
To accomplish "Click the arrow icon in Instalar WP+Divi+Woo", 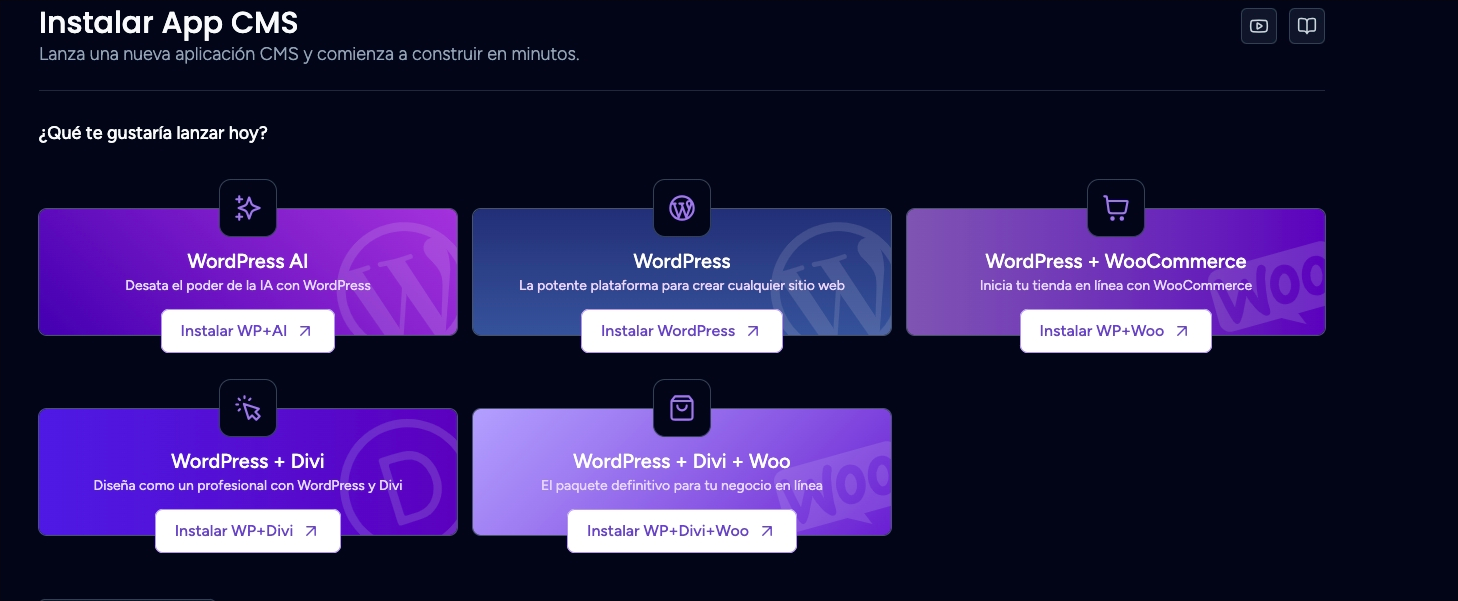I will pyautogui.click(x=767, y=531).
